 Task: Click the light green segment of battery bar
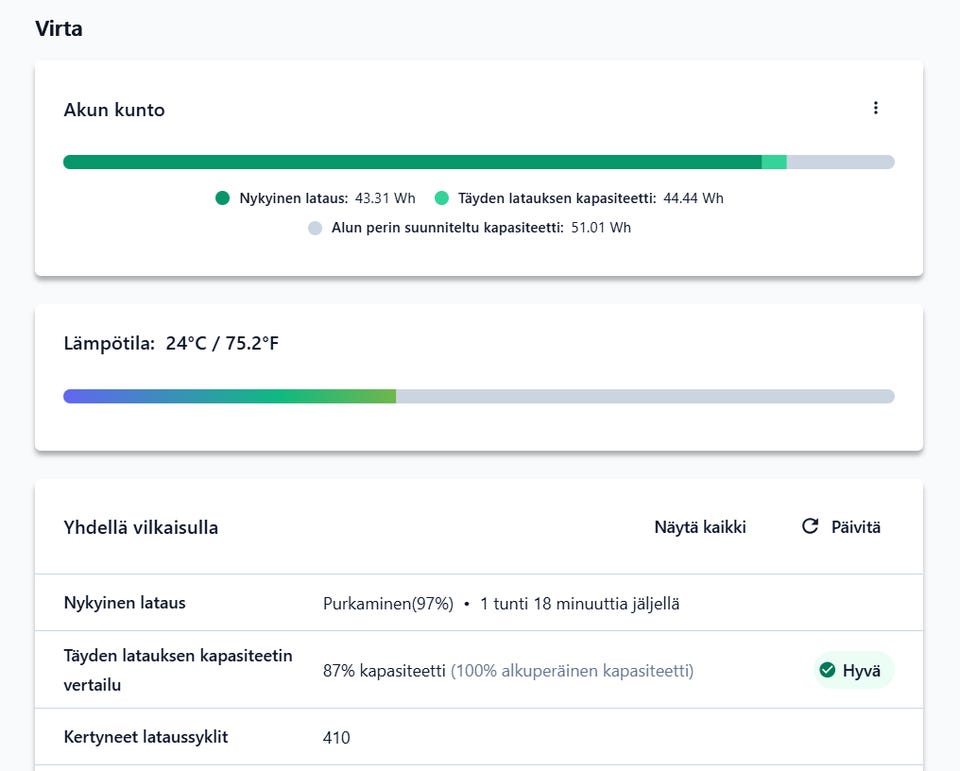click(774, 162)
